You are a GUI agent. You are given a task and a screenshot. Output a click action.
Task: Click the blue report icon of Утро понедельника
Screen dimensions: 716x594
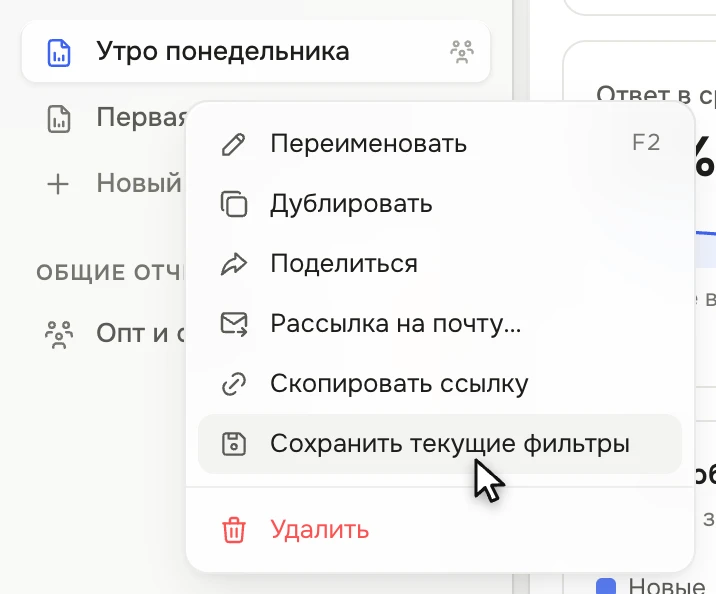click(59, 53)
